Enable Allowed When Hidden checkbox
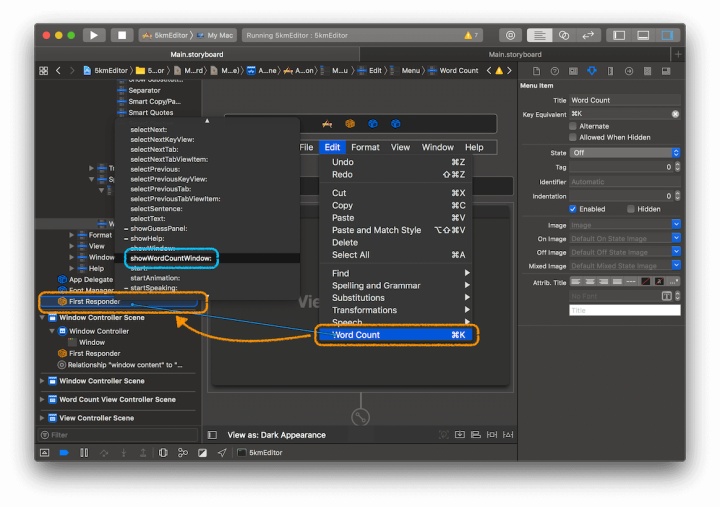Viewport: 720px width, 507px height. point(573,137)
